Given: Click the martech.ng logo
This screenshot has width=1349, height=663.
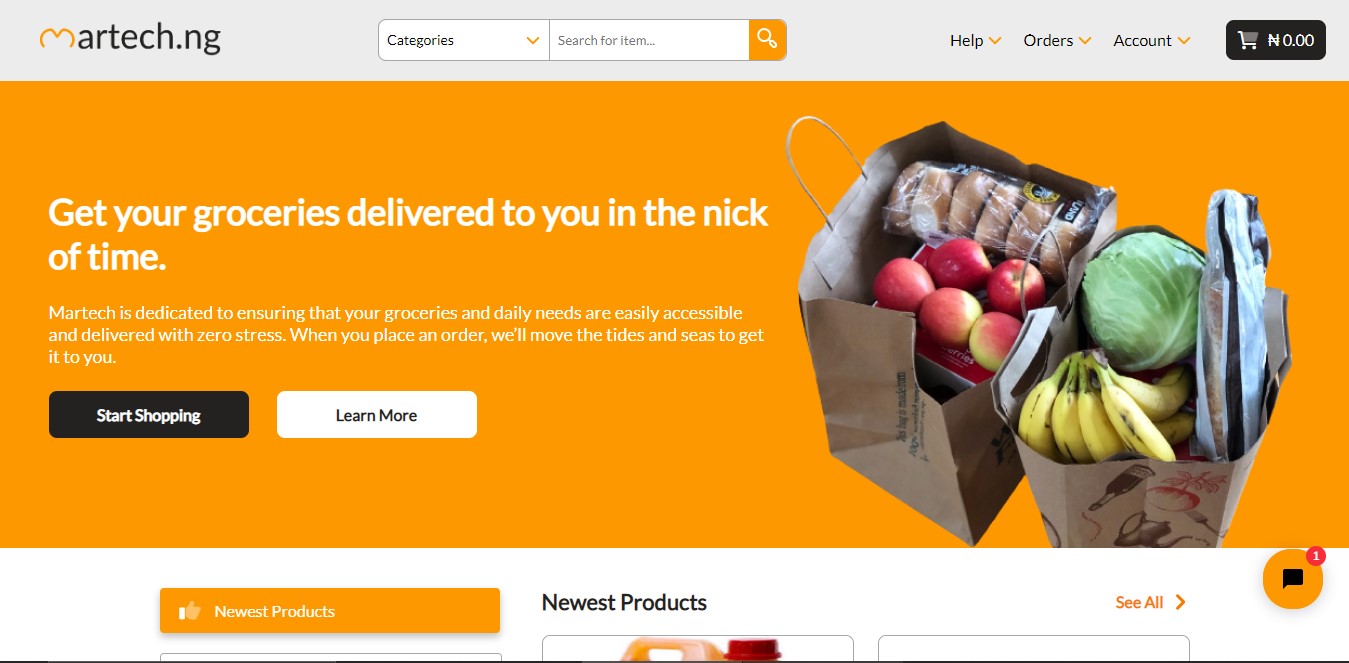Looking at the screenshot, I should pyautogui.click(x=130, y=39).
